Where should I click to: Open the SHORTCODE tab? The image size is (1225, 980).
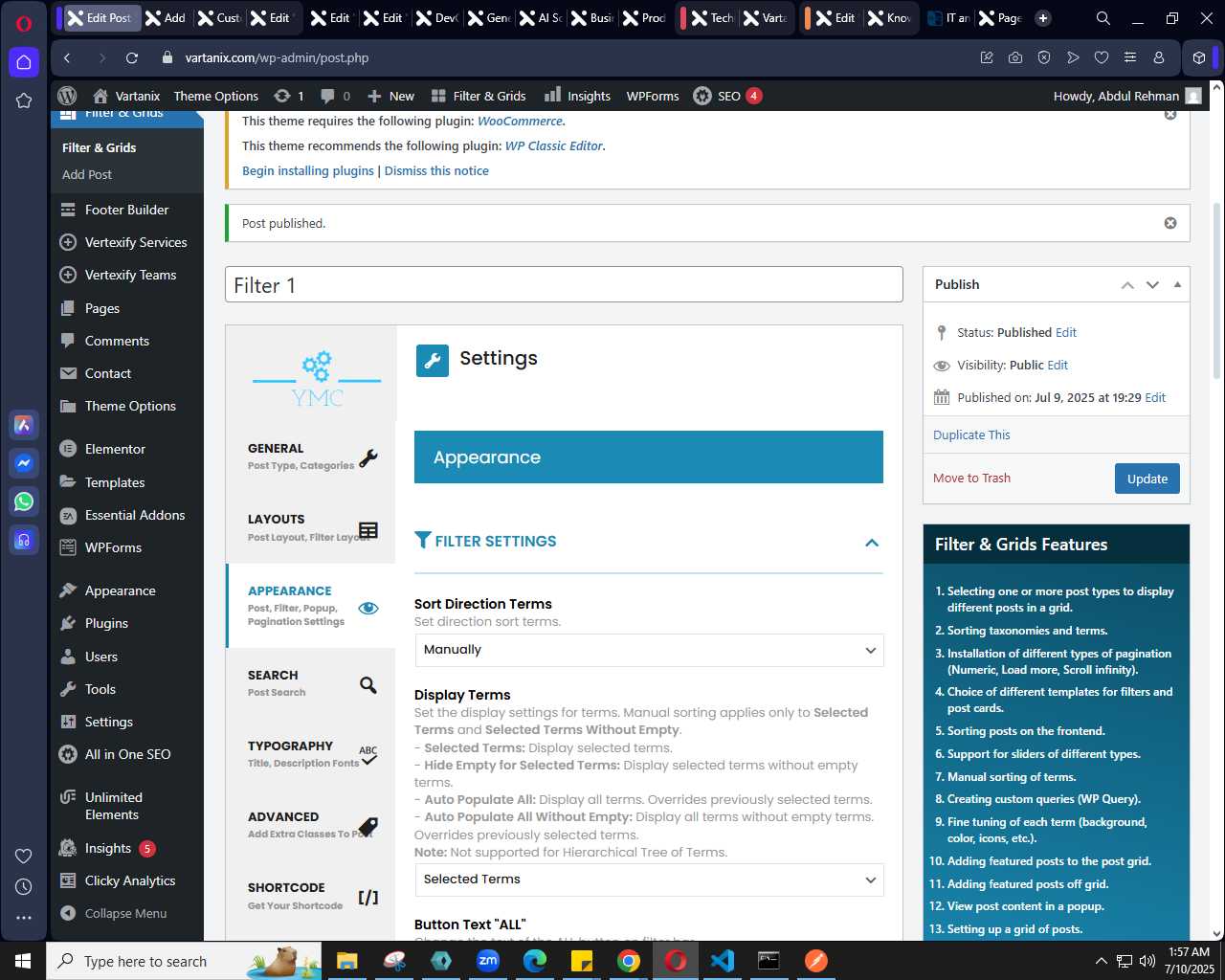(x=311, y=896)
